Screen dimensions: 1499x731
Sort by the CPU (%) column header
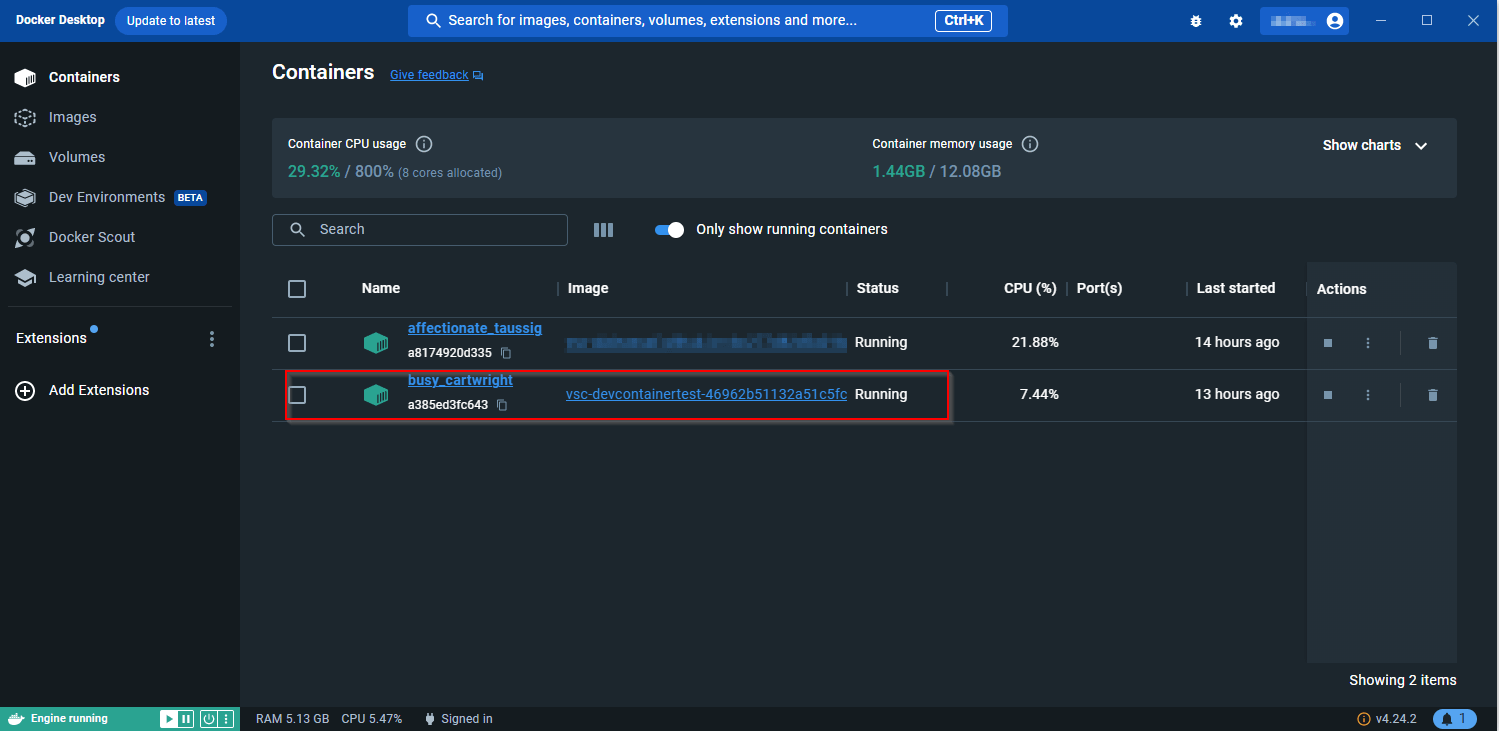tap(1030, 288)
